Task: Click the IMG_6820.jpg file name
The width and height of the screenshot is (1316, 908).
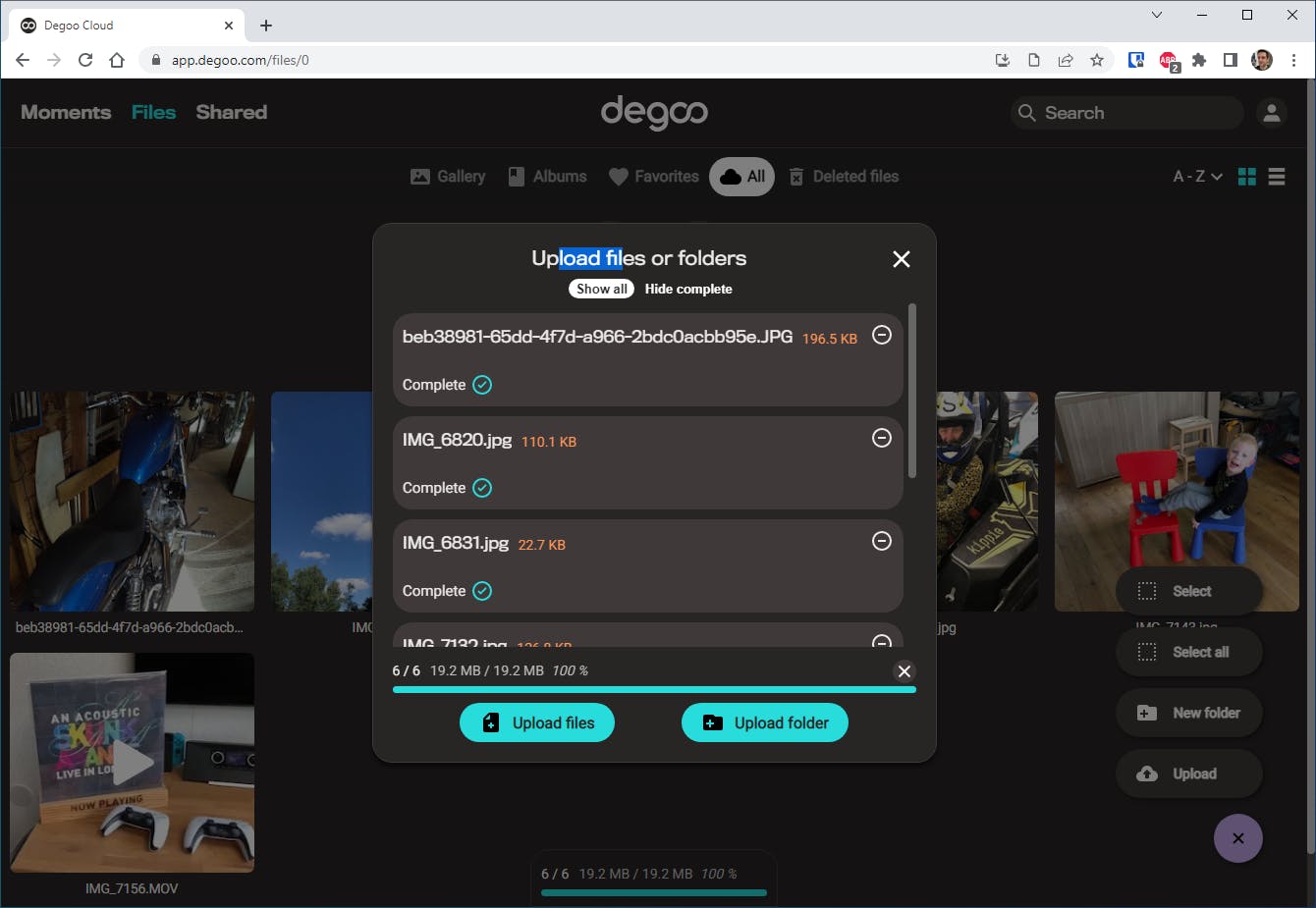Action: (x=457, y=440)
